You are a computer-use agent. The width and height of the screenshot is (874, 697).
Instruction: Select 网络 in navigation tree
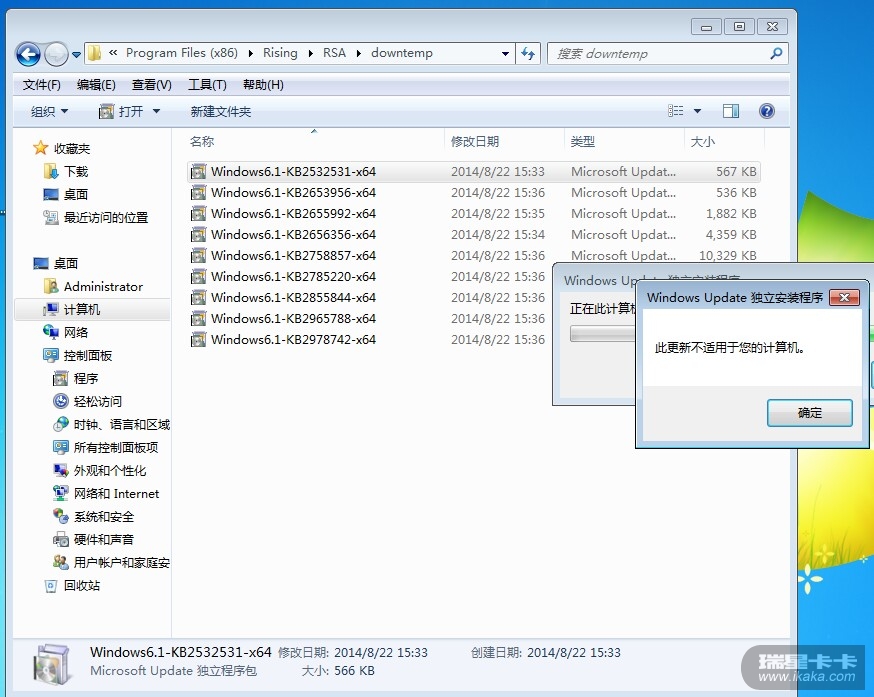click(66, 332)
